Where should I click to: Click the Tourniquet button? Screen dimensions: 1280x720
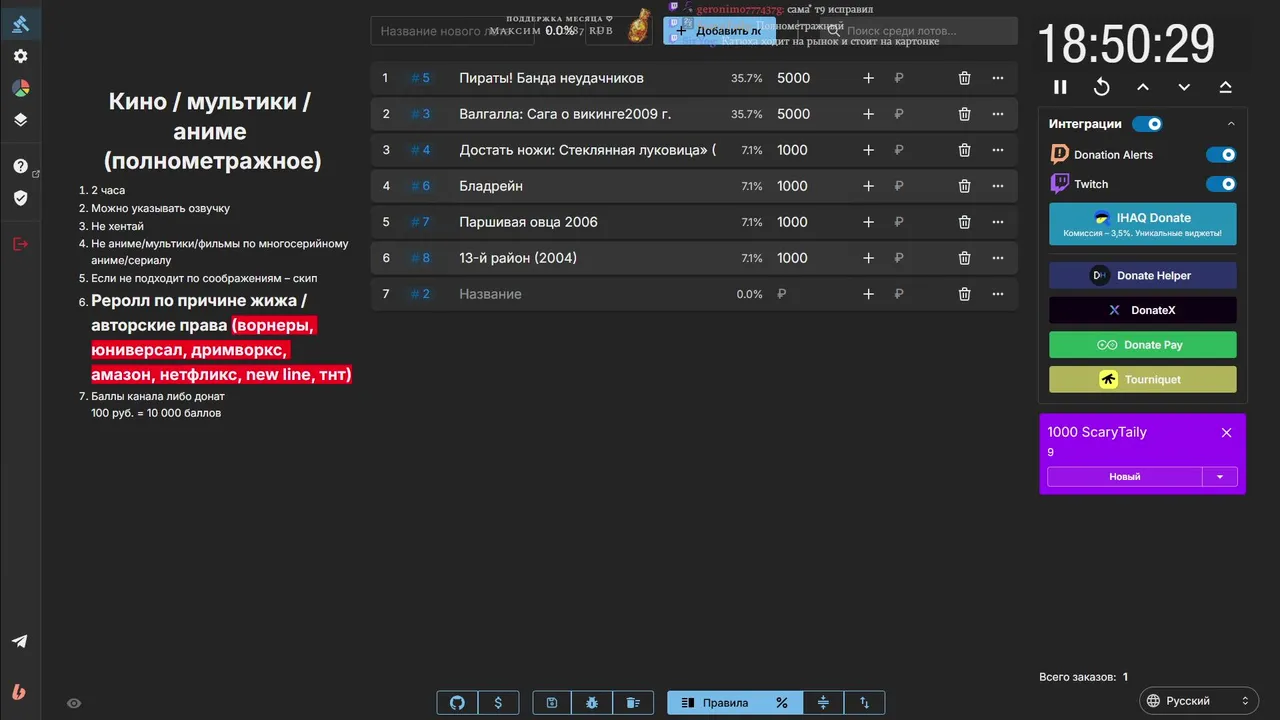[1143, 380]
